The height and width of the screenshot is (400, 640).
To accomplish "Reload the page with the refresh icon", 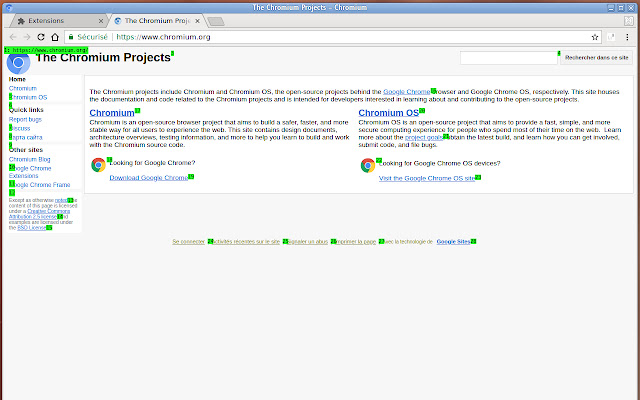I will 41,37.
